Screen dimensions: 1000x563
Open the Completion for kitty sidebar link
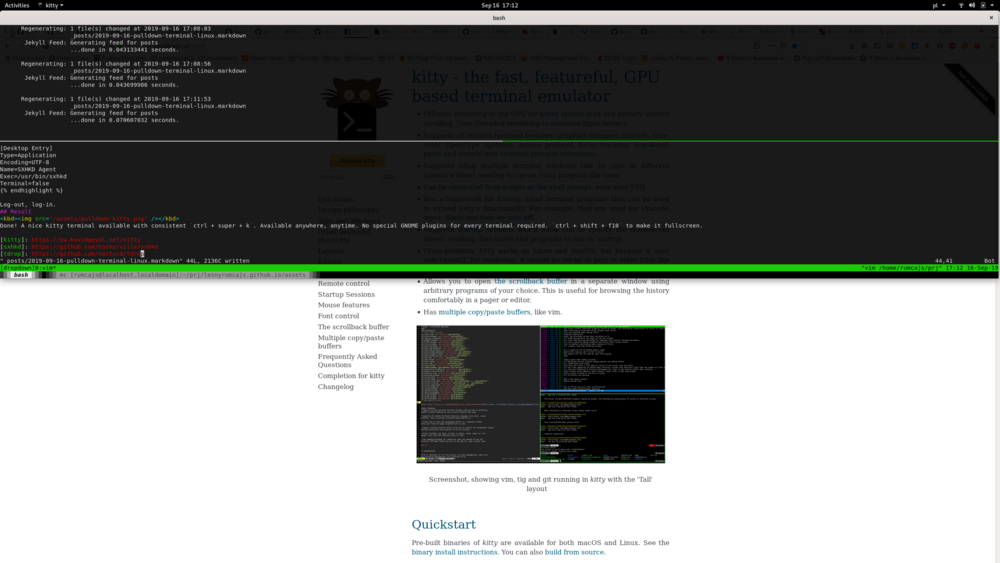[x=351, y=376]
